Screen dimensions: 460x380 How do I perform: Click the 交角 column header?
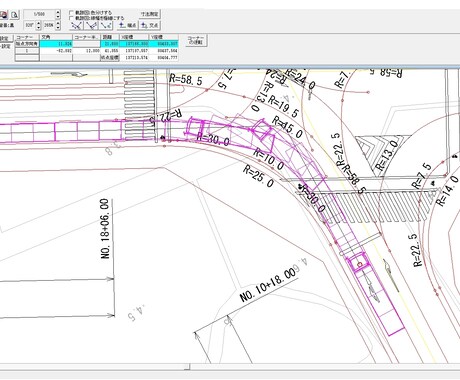(x=56, y=37)
